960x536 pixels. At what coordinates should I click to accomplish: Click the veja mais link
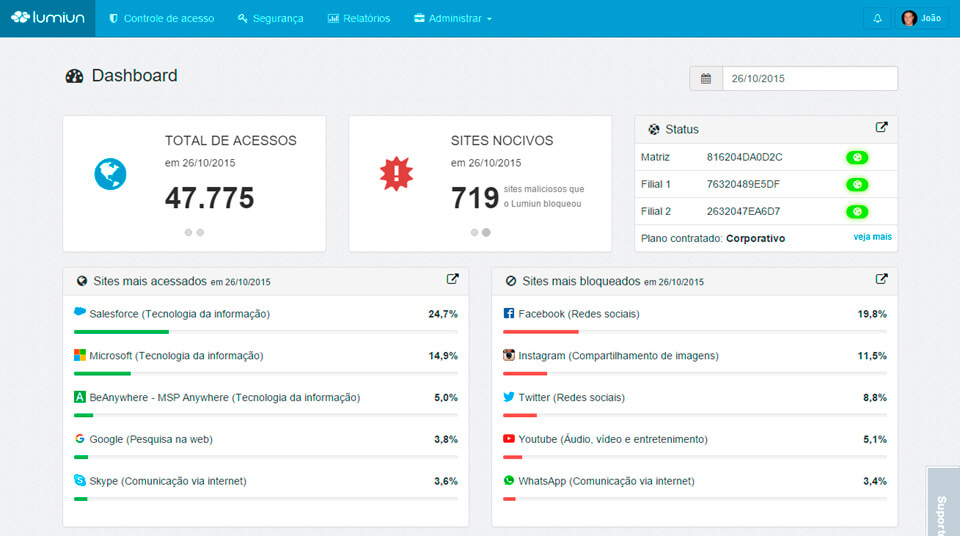pos(872,236)
